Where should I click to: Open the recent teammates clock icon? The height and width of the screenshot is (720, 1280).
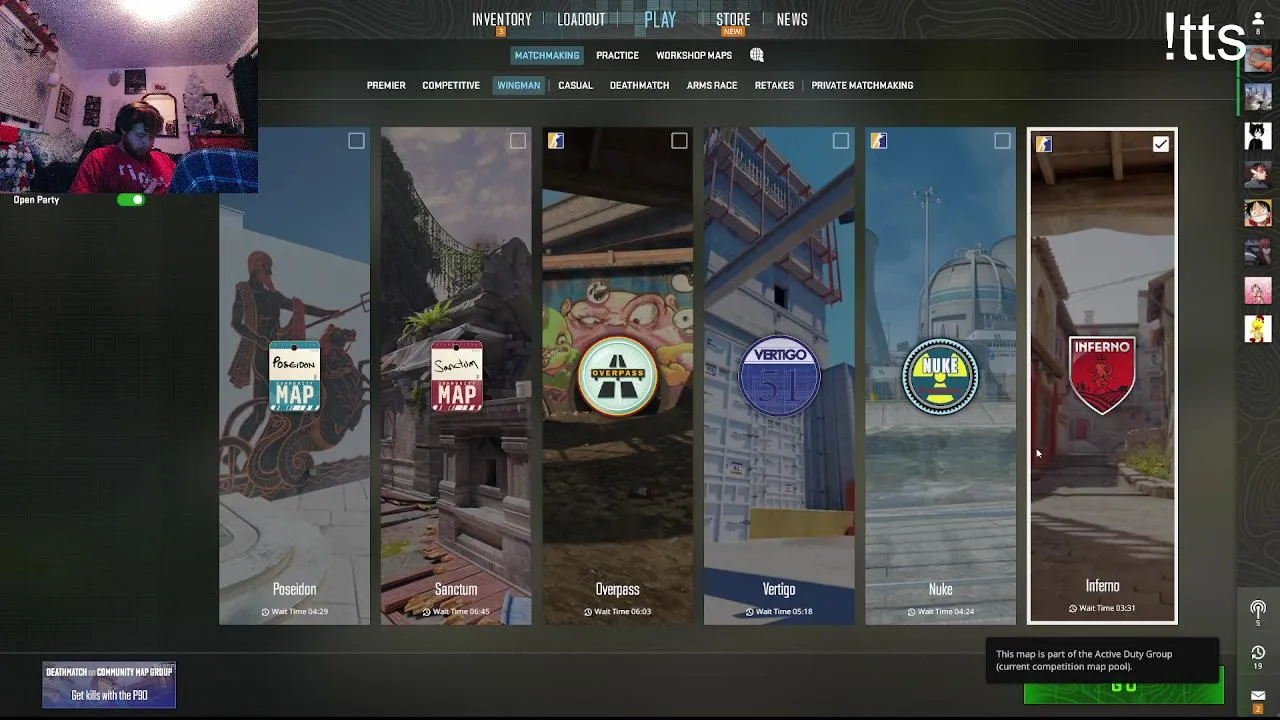1258,653
